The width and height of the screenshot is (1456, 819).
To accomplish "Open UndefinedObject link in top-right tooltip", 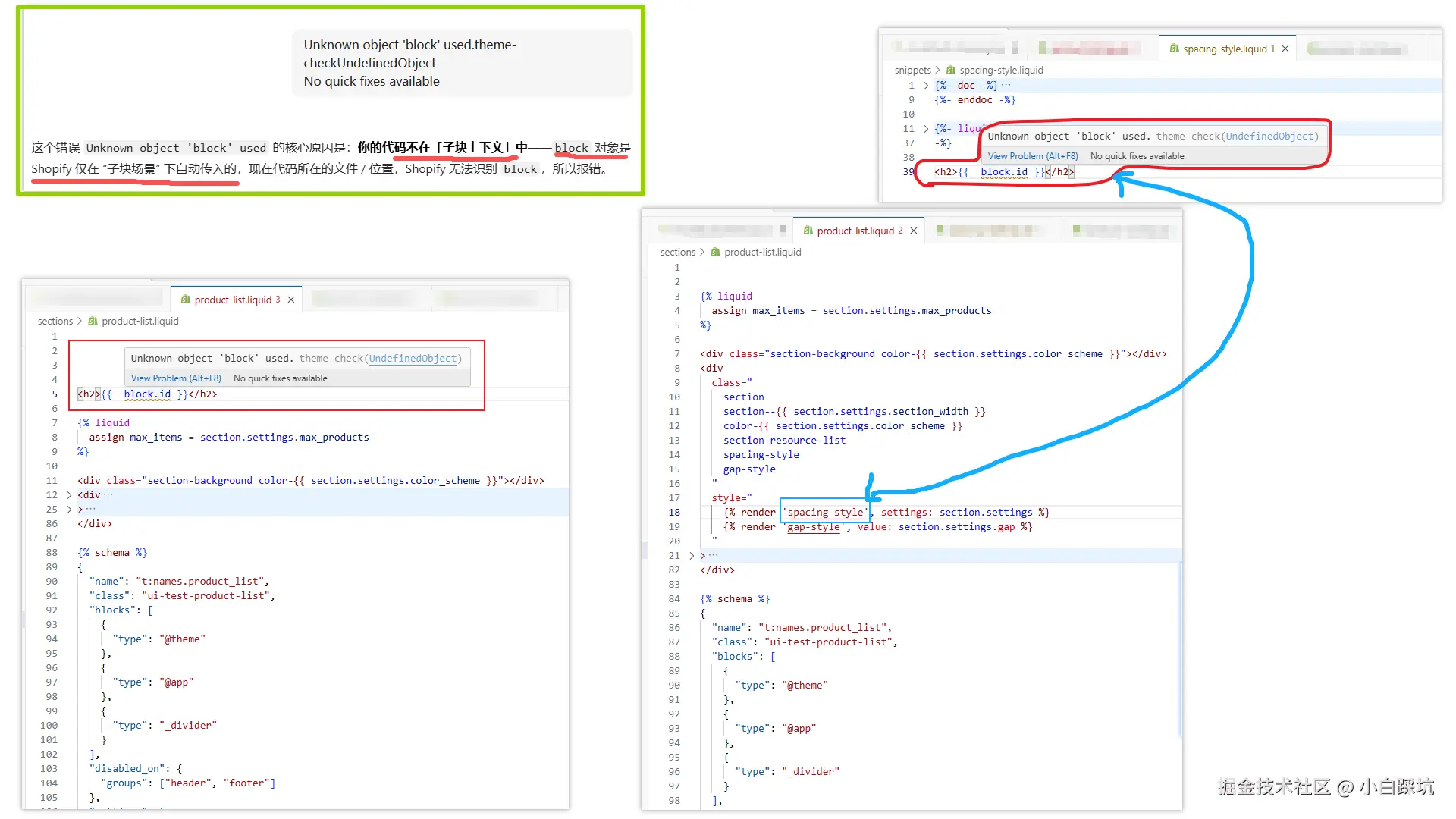I will [x=1269, y=136].
